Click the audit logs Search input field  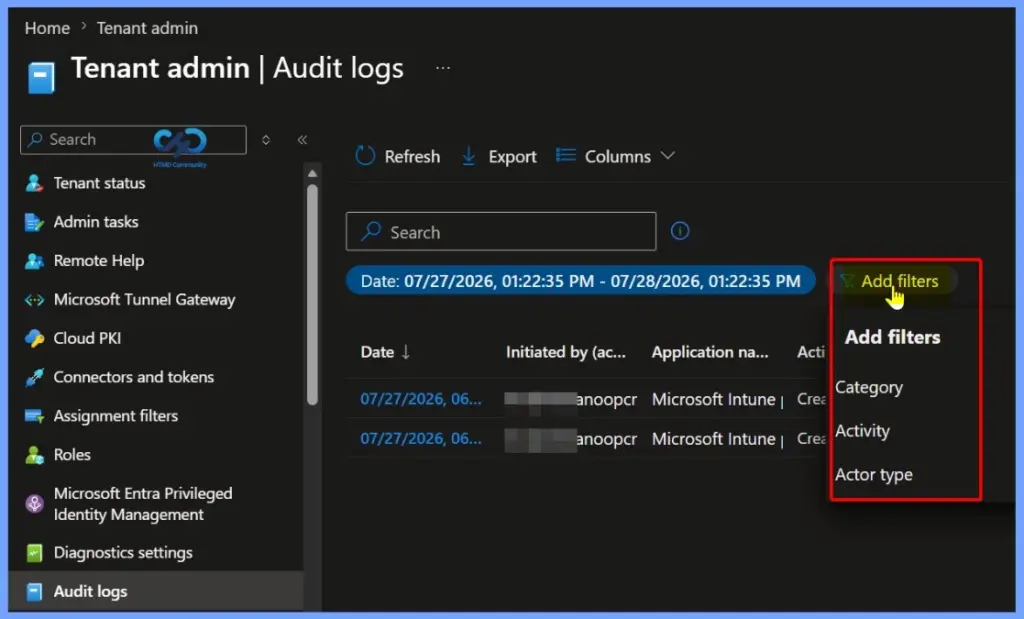coord(501,231)
